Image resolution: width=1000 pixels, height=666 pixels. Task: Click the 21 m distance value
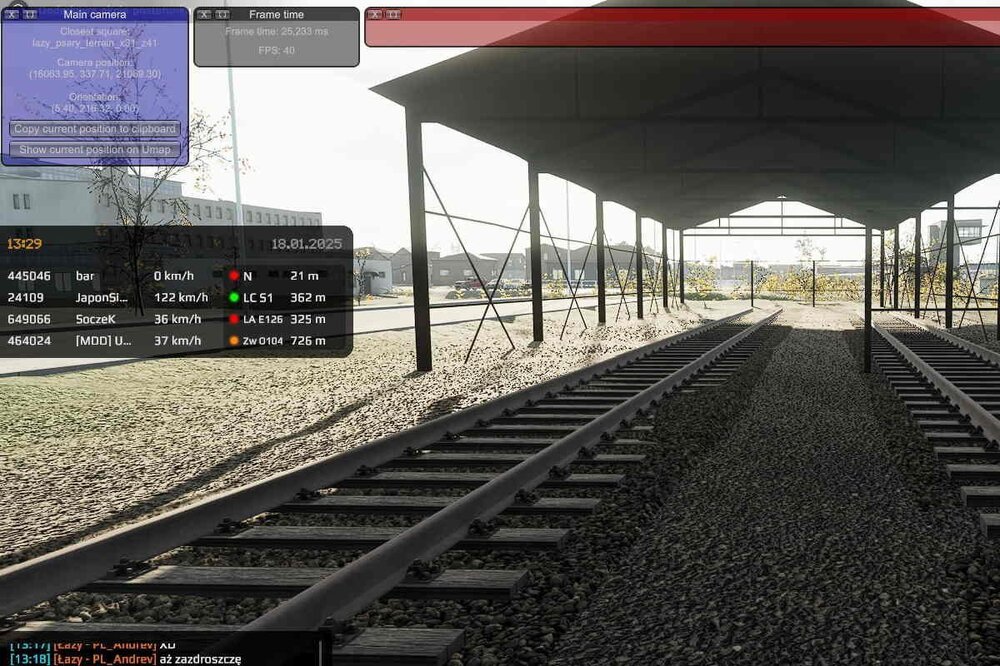(304, 276)
